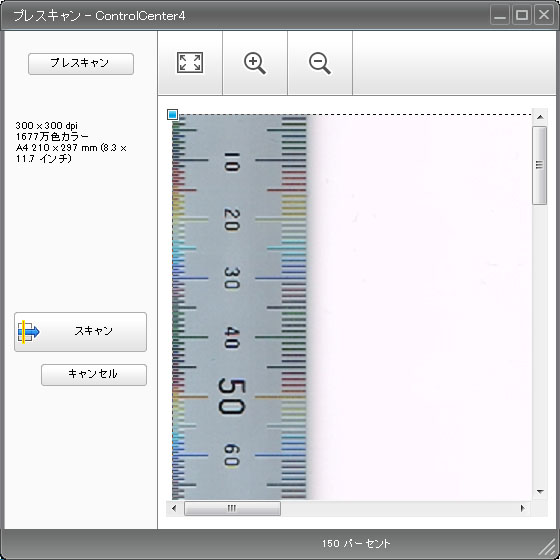Click the キャンセル button
560x560 pixels.
tap(94, 375)
